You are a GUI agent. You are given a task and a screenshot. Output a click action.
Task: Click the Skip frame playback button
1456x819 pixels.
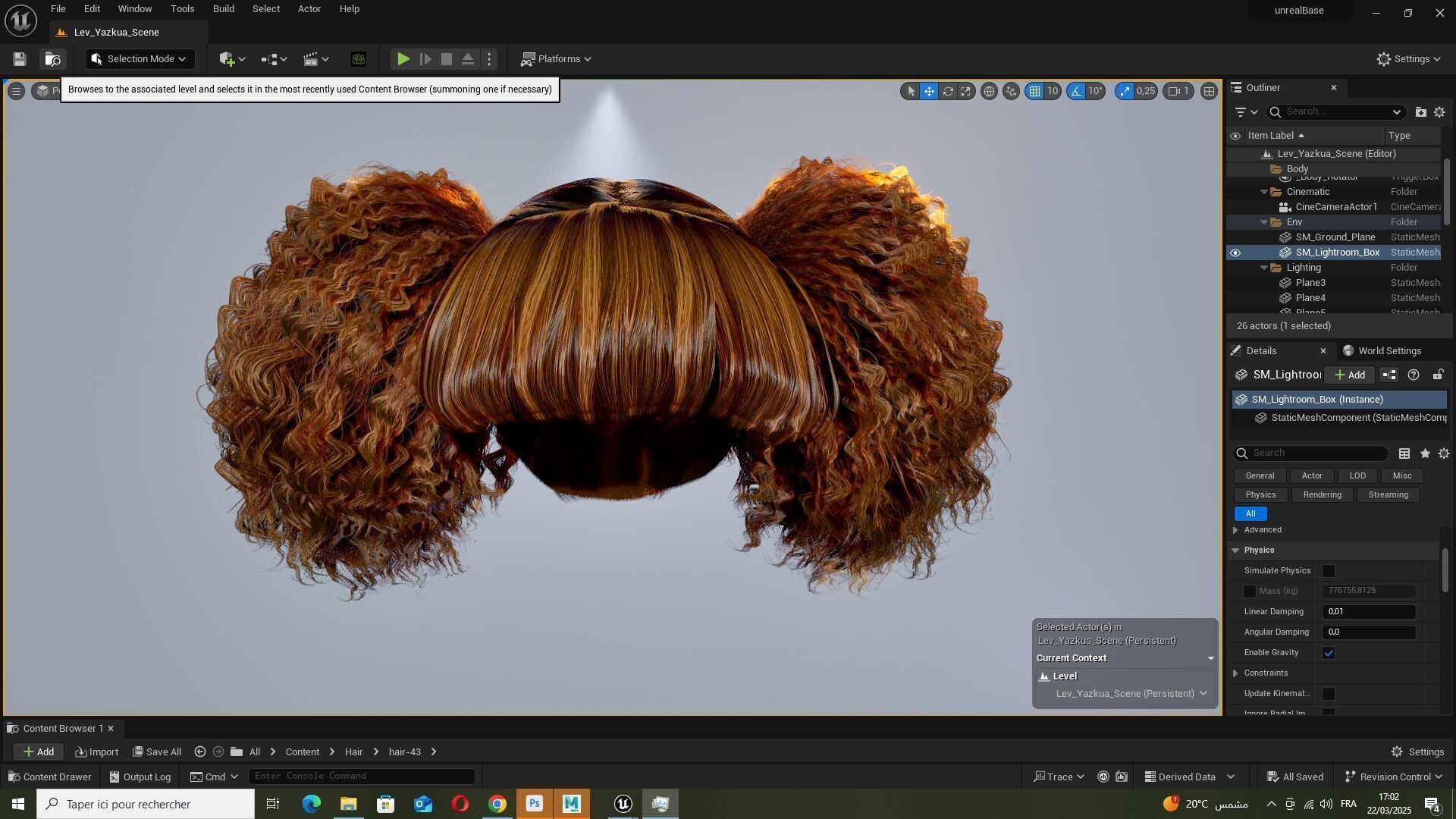click(x=425, y=59)
